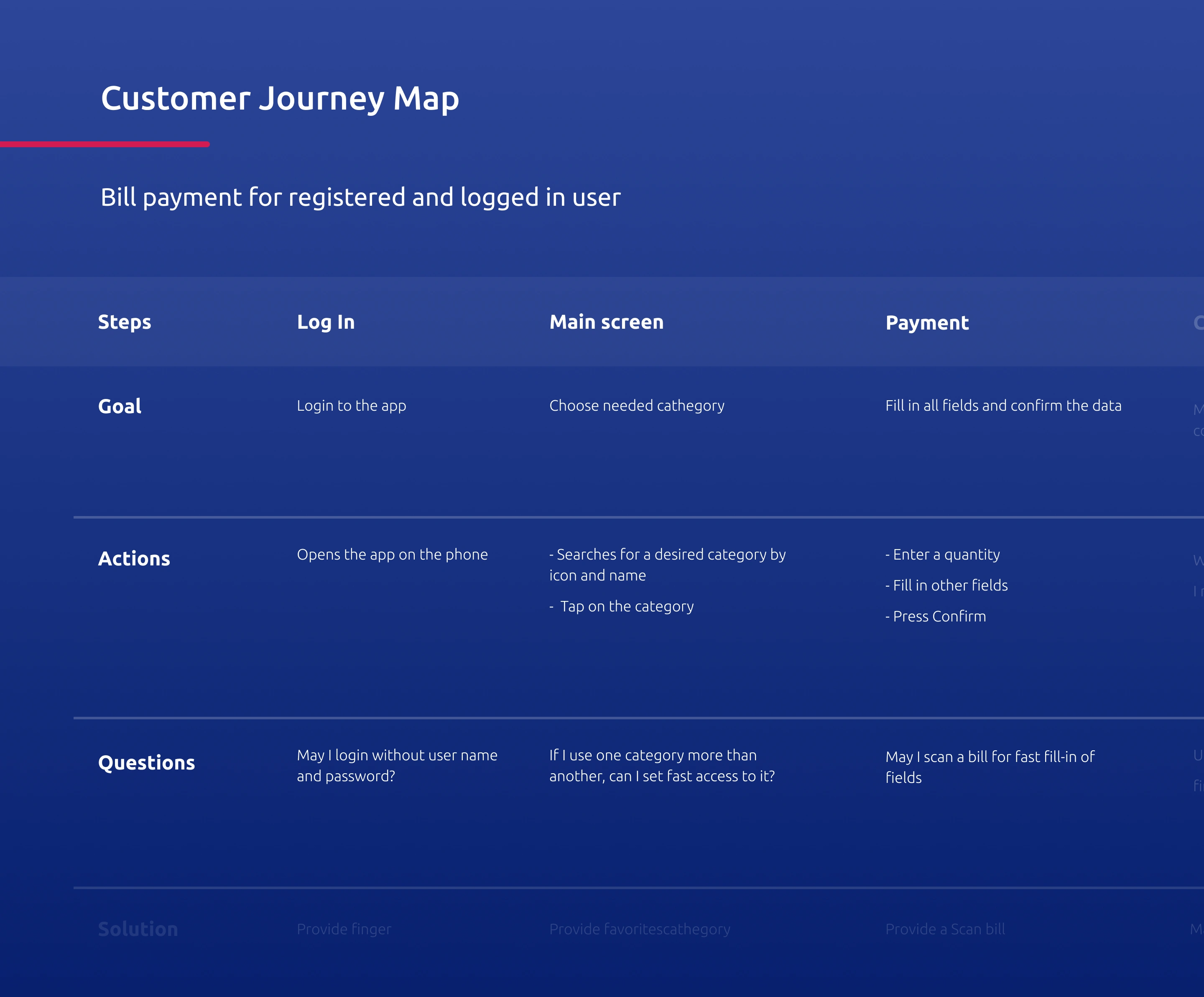This screenshot has height=997, width=1204.
Task: Click the red underline accent bar
Action: (x=105, y=145)
